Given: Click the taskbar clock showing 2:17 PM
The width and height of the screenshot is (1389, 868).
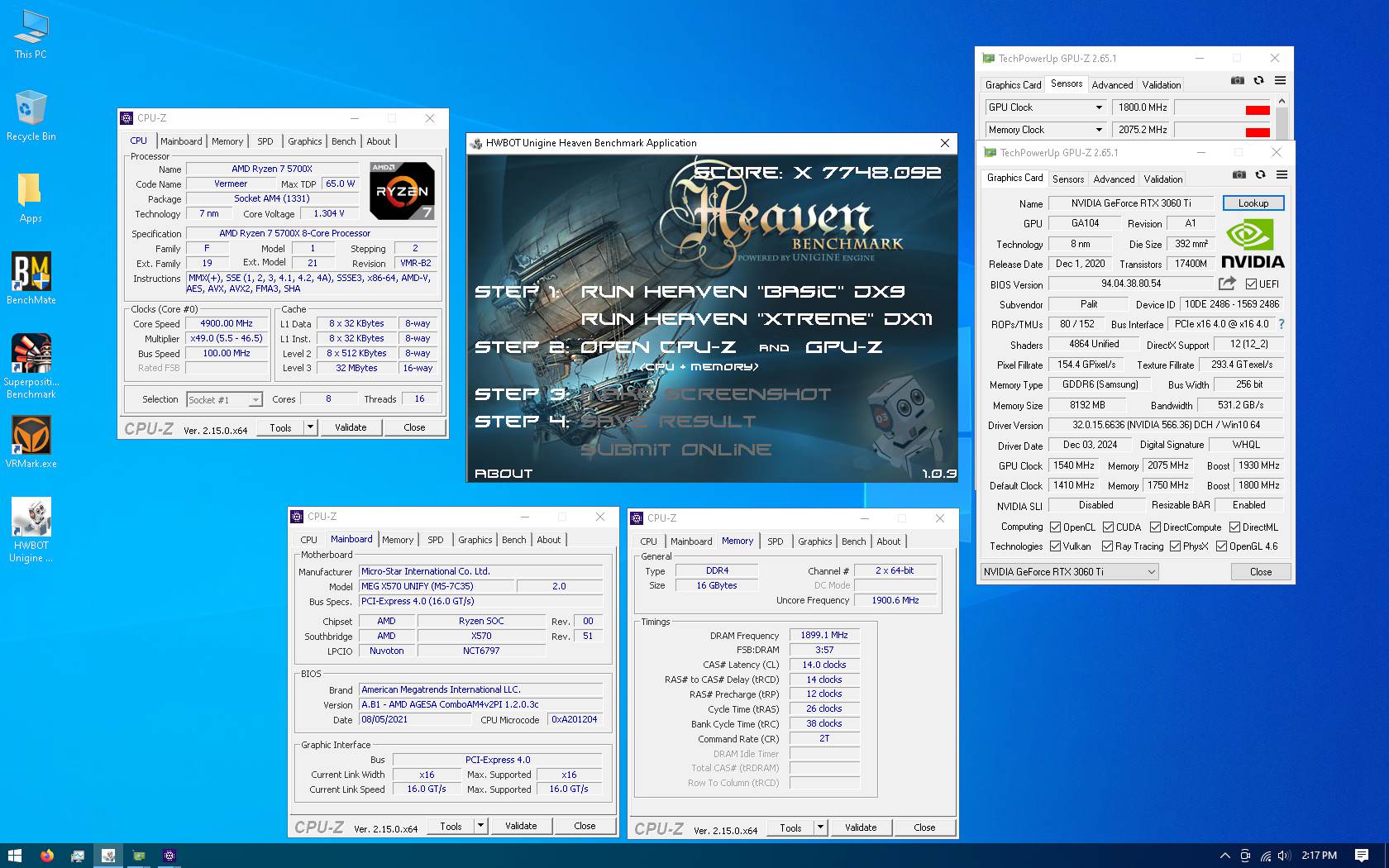Looking at the screenshot, I should coord(1319,856).
